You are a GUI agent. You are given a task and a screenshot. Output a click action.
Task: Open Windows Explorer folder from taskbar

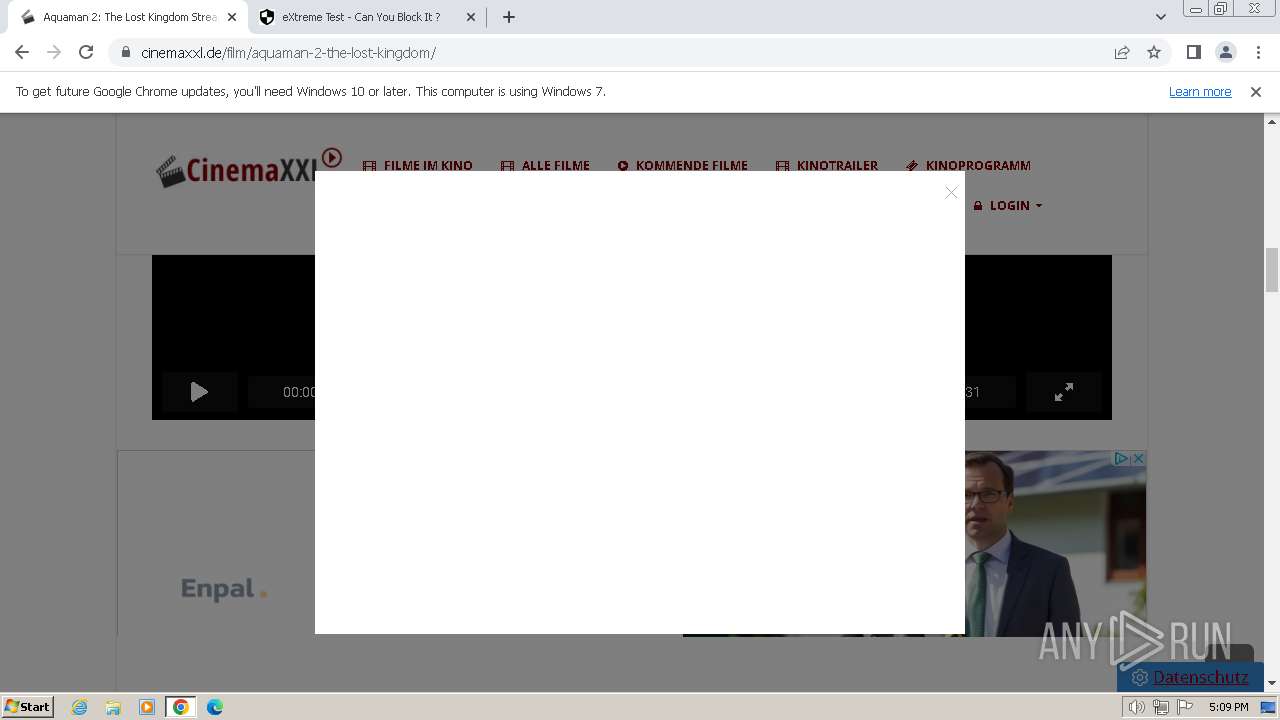coord(113,707)
